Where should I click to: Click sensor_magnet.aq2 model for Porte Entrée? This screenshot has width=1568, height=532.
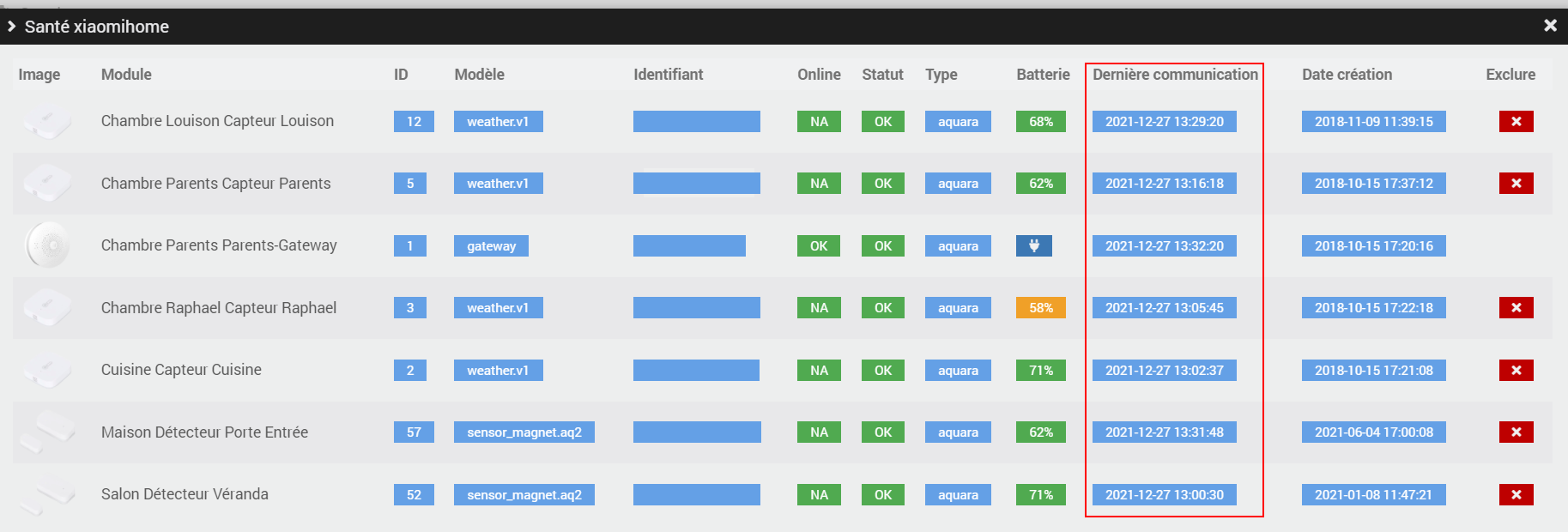point(524,432)
